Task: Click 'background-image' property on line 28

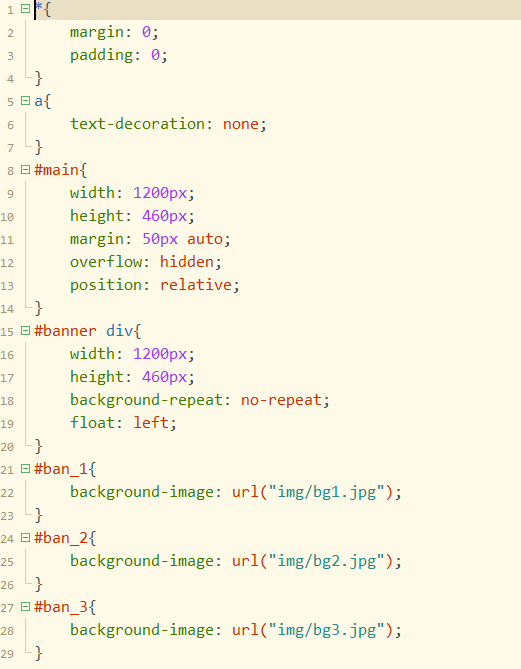Action: [142, 630]
